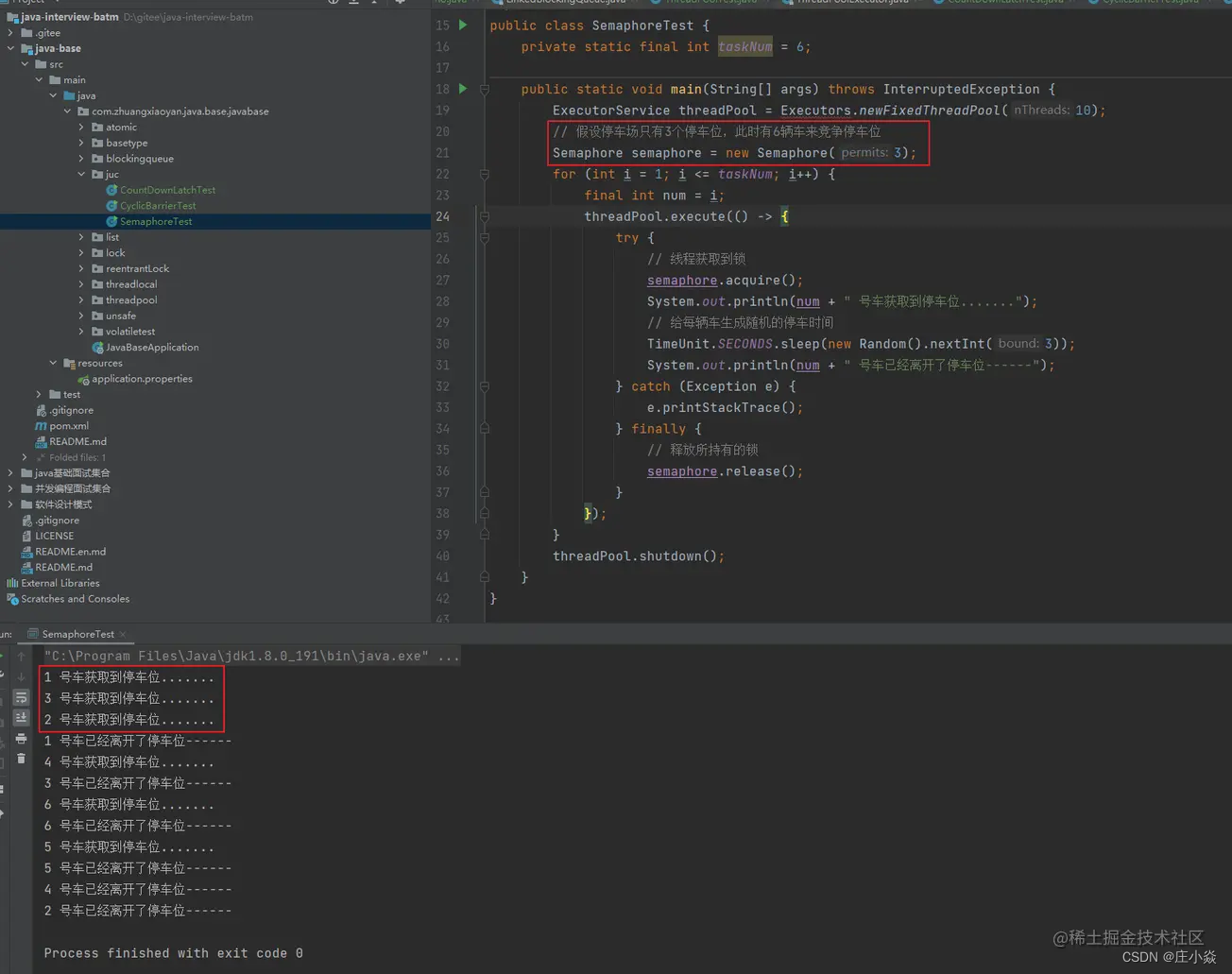Viewport: 1232px width, 974px height.
Task: Jump down the stack trace in console
Action: (21, 676)
